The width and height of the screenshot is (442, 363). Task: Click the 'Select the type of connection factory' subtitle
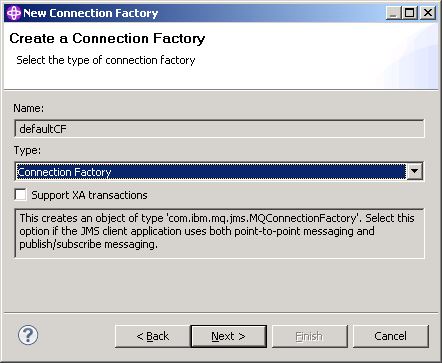[x=106, y=60]
